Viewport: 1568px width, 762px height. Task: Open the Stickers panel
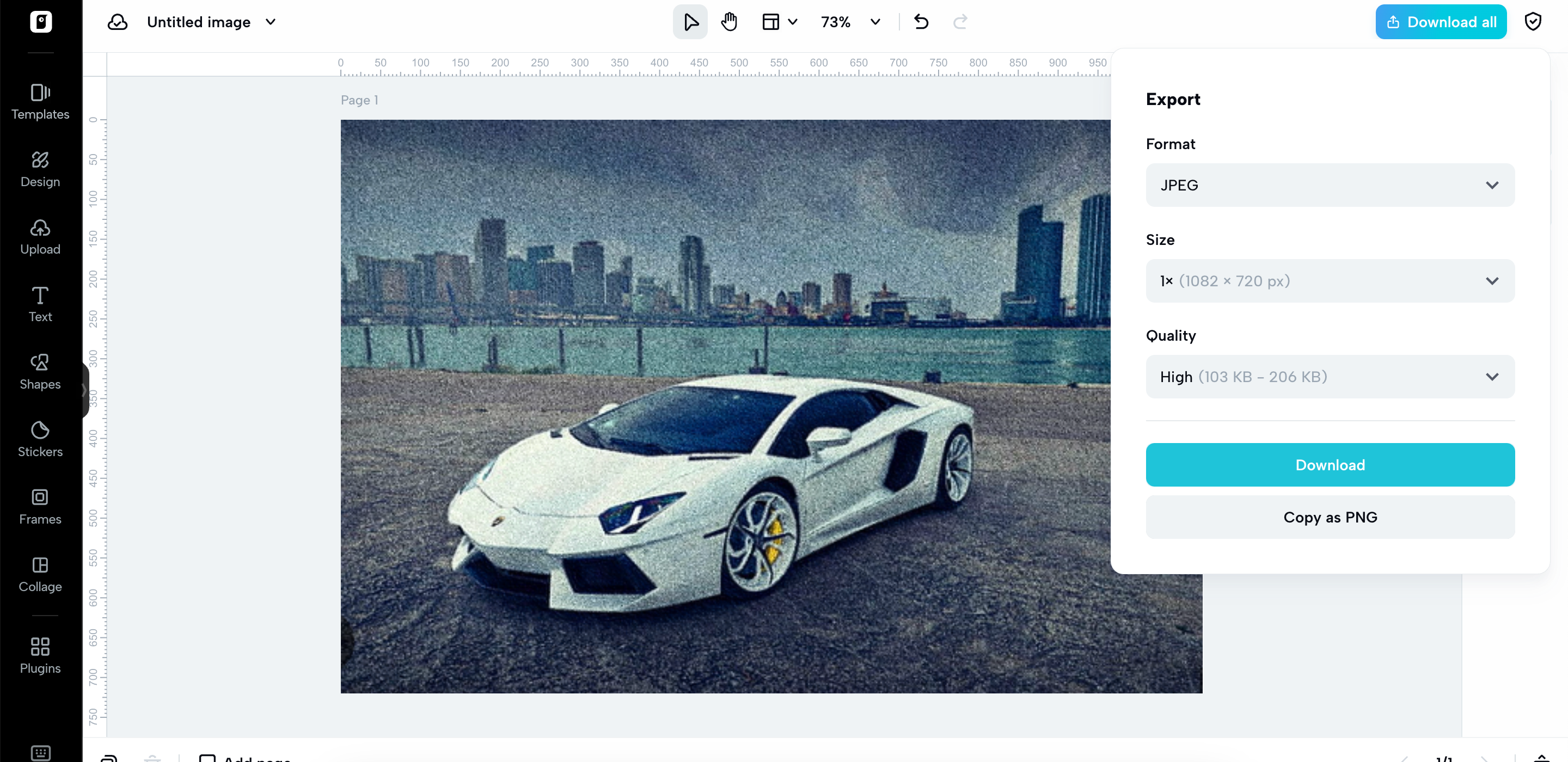point(40,439)
